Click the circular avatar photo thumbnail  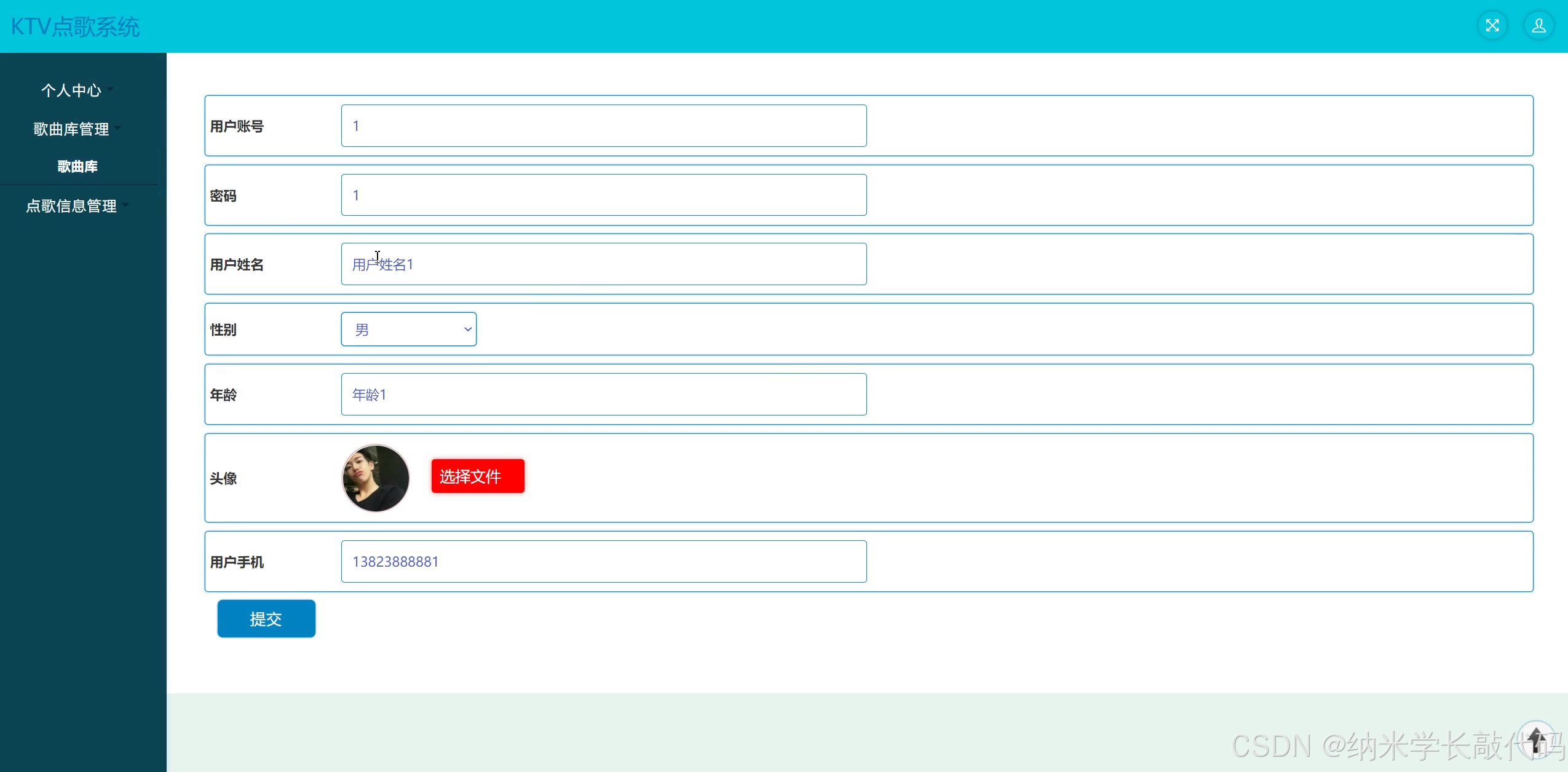coord(375,478)
